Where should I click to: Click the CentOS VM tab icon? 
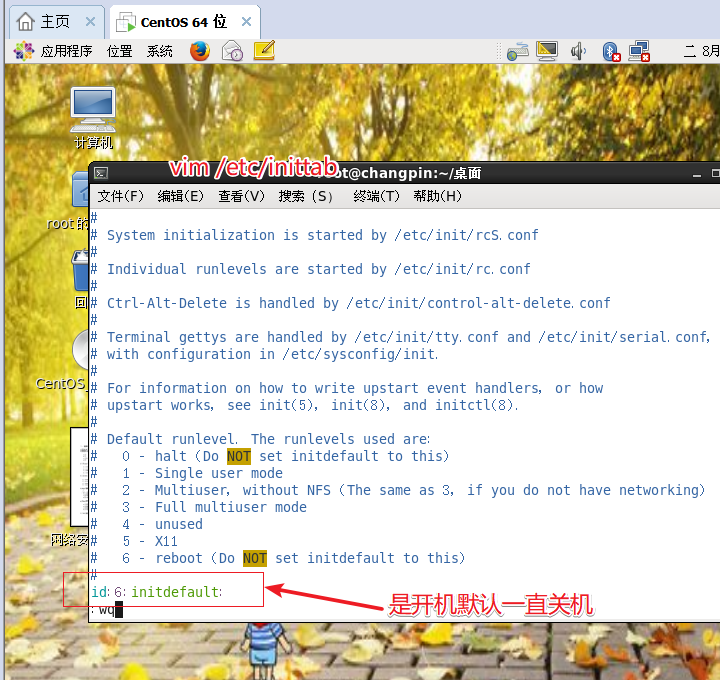click(126, 22)
